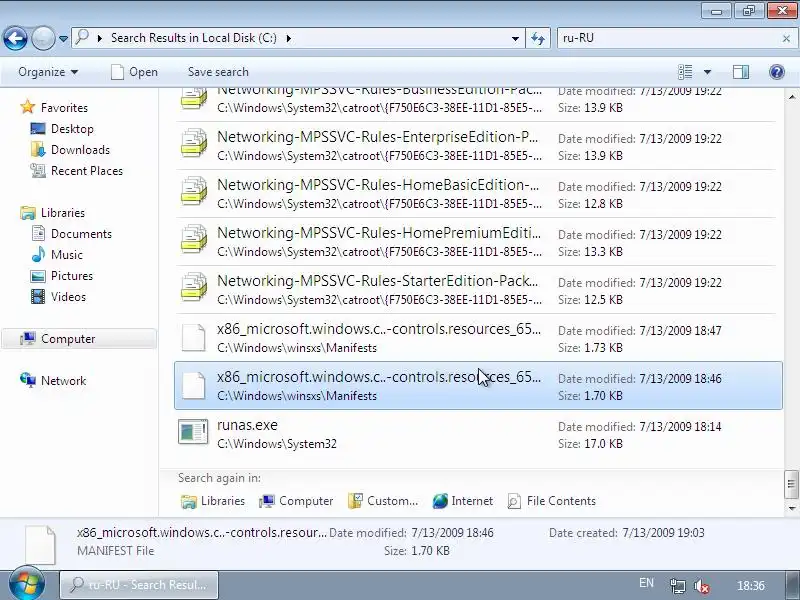Screen dimensions: 800x600
Task: Select the manifest file modified at 18:47
Action: coord(478,337)
